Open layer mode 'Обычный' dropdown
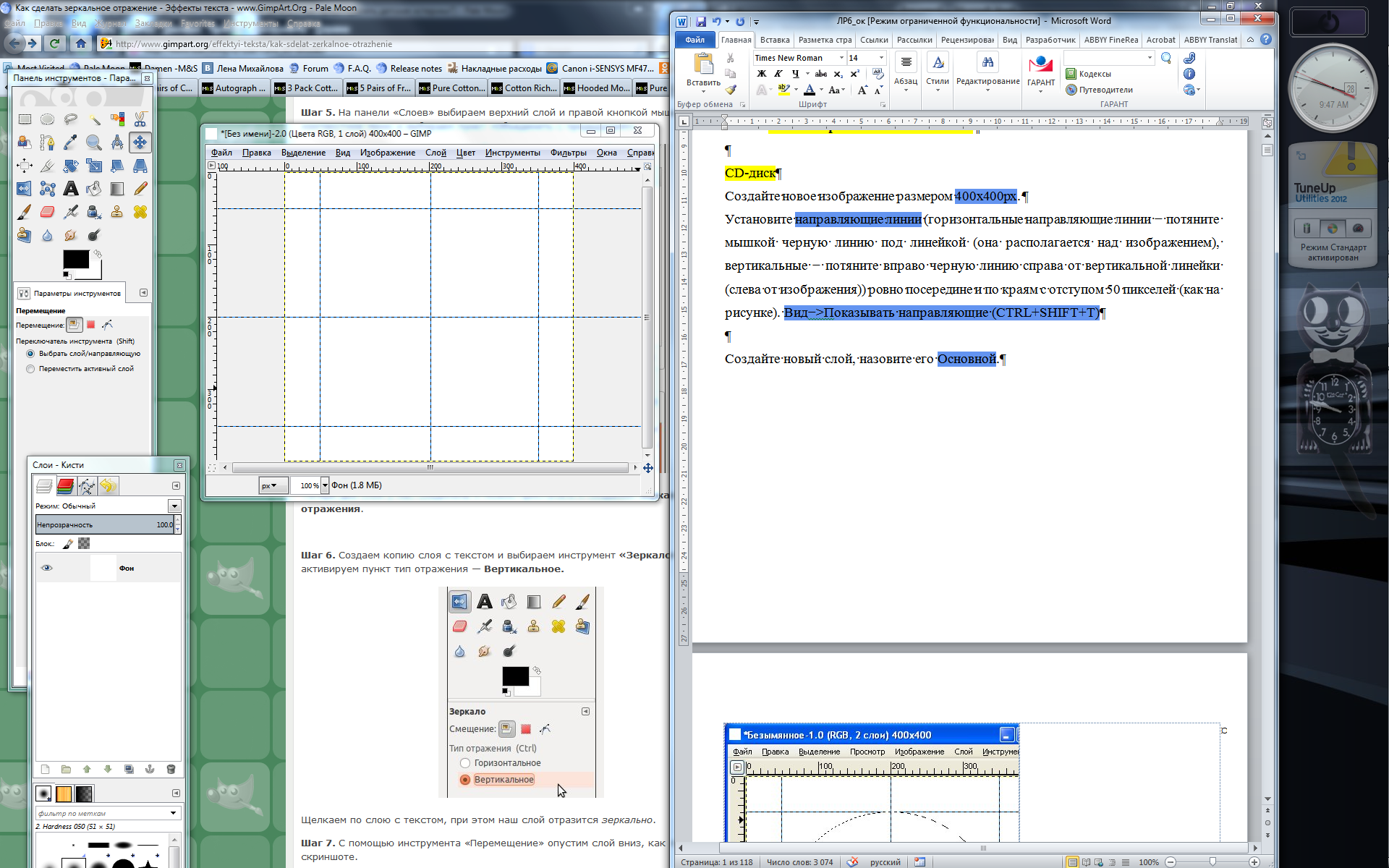Viewport: 1389px width, 868px height. click(174, 506)
